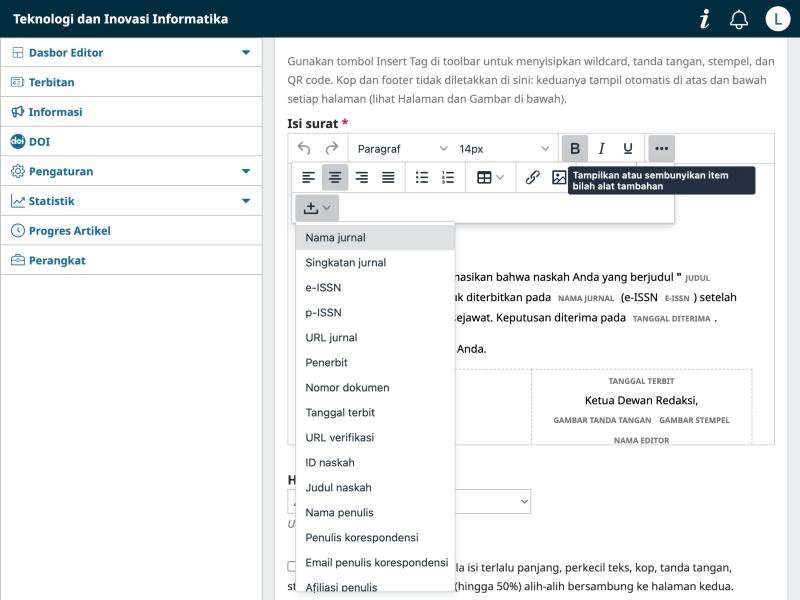This screenshot has width=800, height=600.
Task: Expand the Pengaturan submenu arrow
Action: click(246, 171)
